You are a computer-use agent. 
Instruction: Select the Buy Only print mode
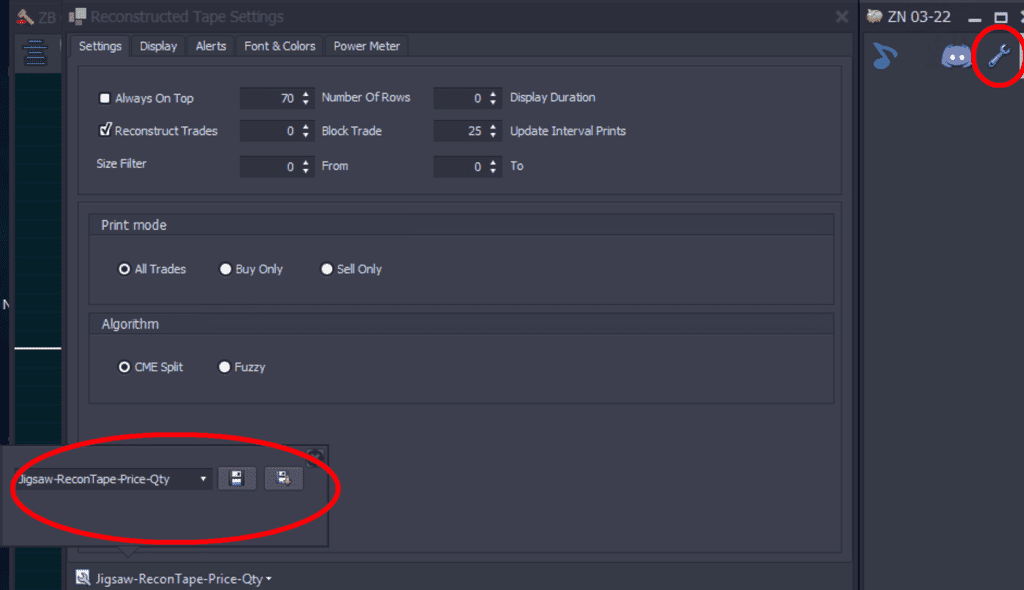[x=225, y=269]
